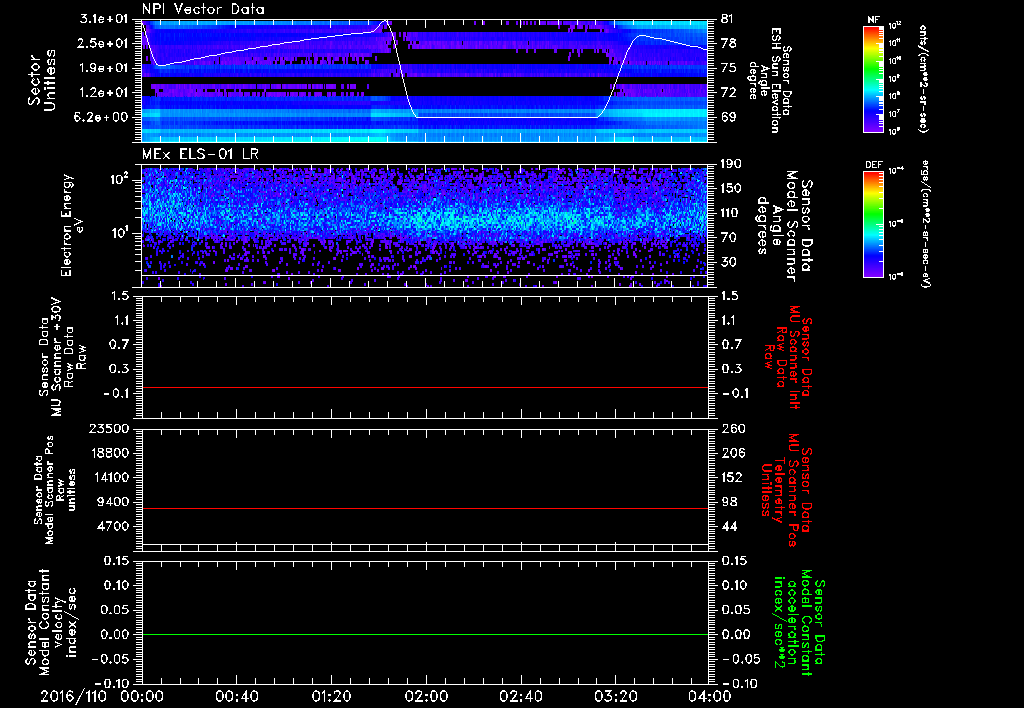1024x708 pixels.
Task: Click the red MU Scanner Int Raw Data label
Action: tap(786, 357)
